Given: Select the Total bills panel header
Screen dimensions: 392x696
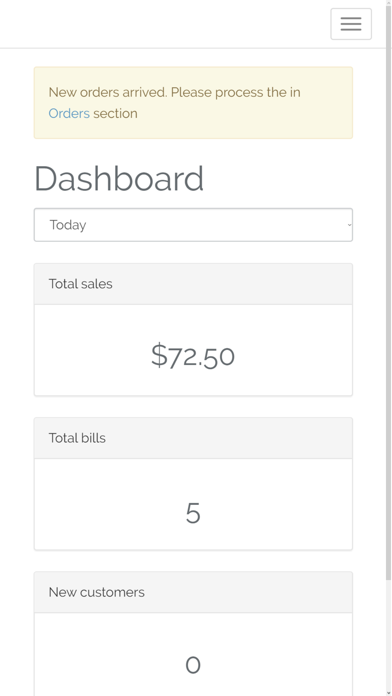Looking at the screenshot, I should (x=193, y=438).
